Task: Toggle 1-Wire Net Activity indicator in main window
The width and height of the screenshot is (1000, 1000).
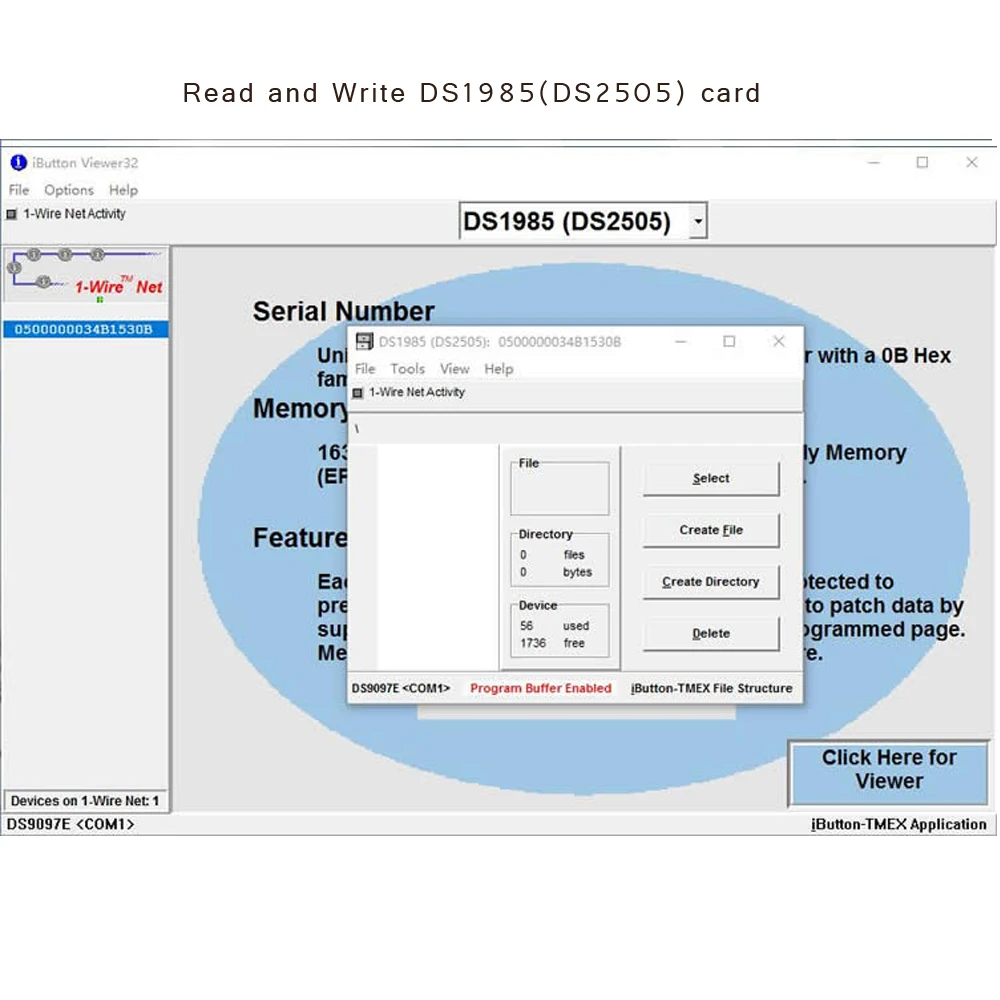Action: 11,214
